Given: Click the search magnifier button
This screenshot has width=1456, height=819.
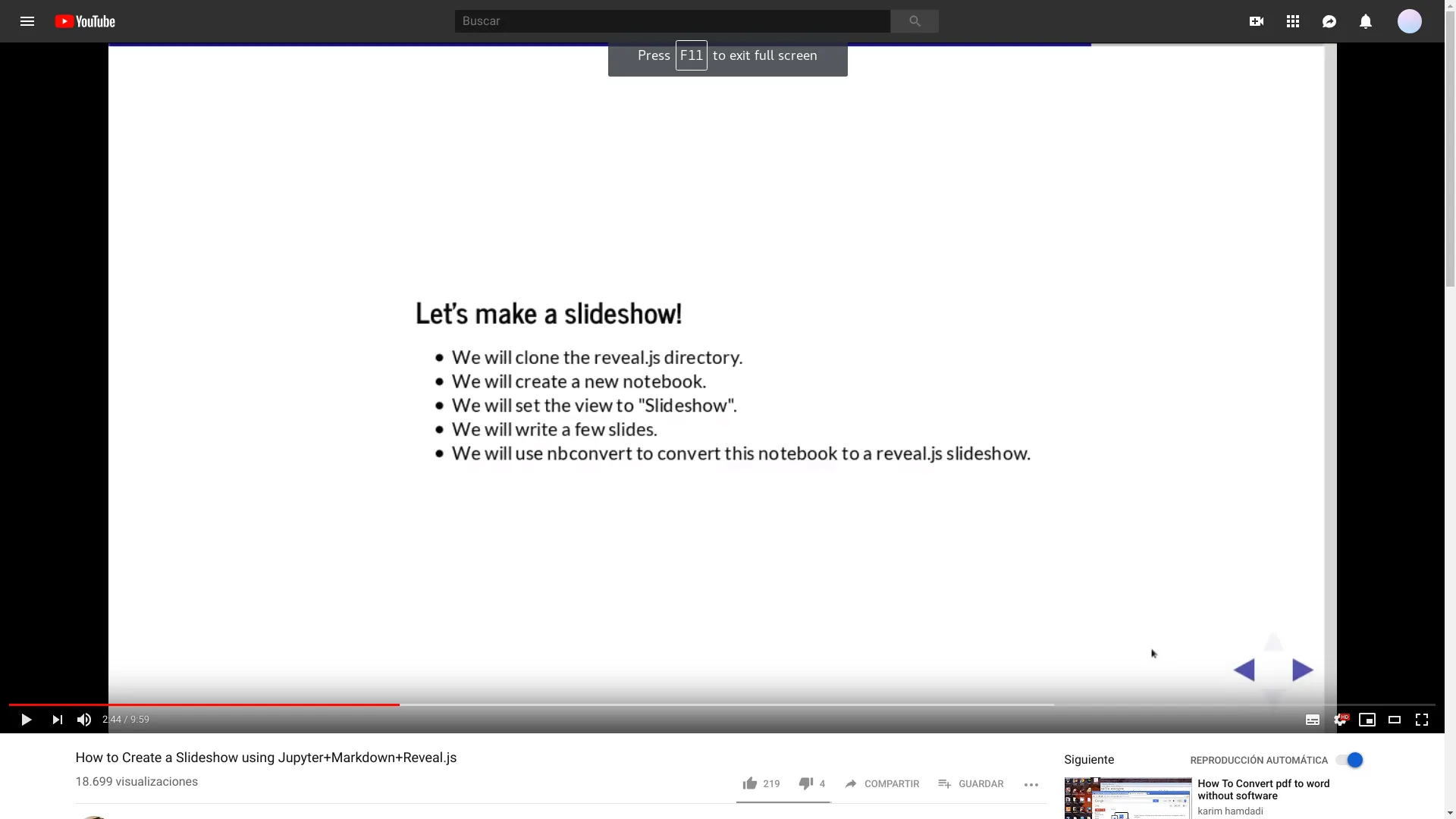Looking at the screenshot, I should pyautogui.click(x=915, y=21).
